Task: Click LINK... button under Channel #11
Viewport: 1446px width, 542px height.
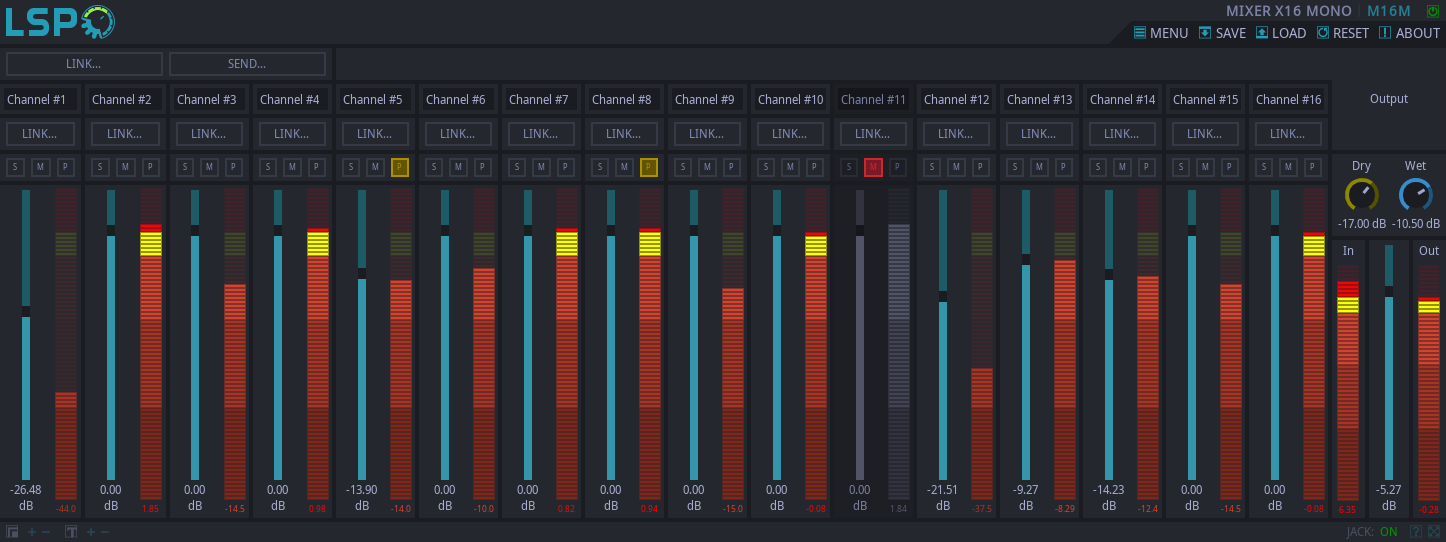Action: coord(872,133)
